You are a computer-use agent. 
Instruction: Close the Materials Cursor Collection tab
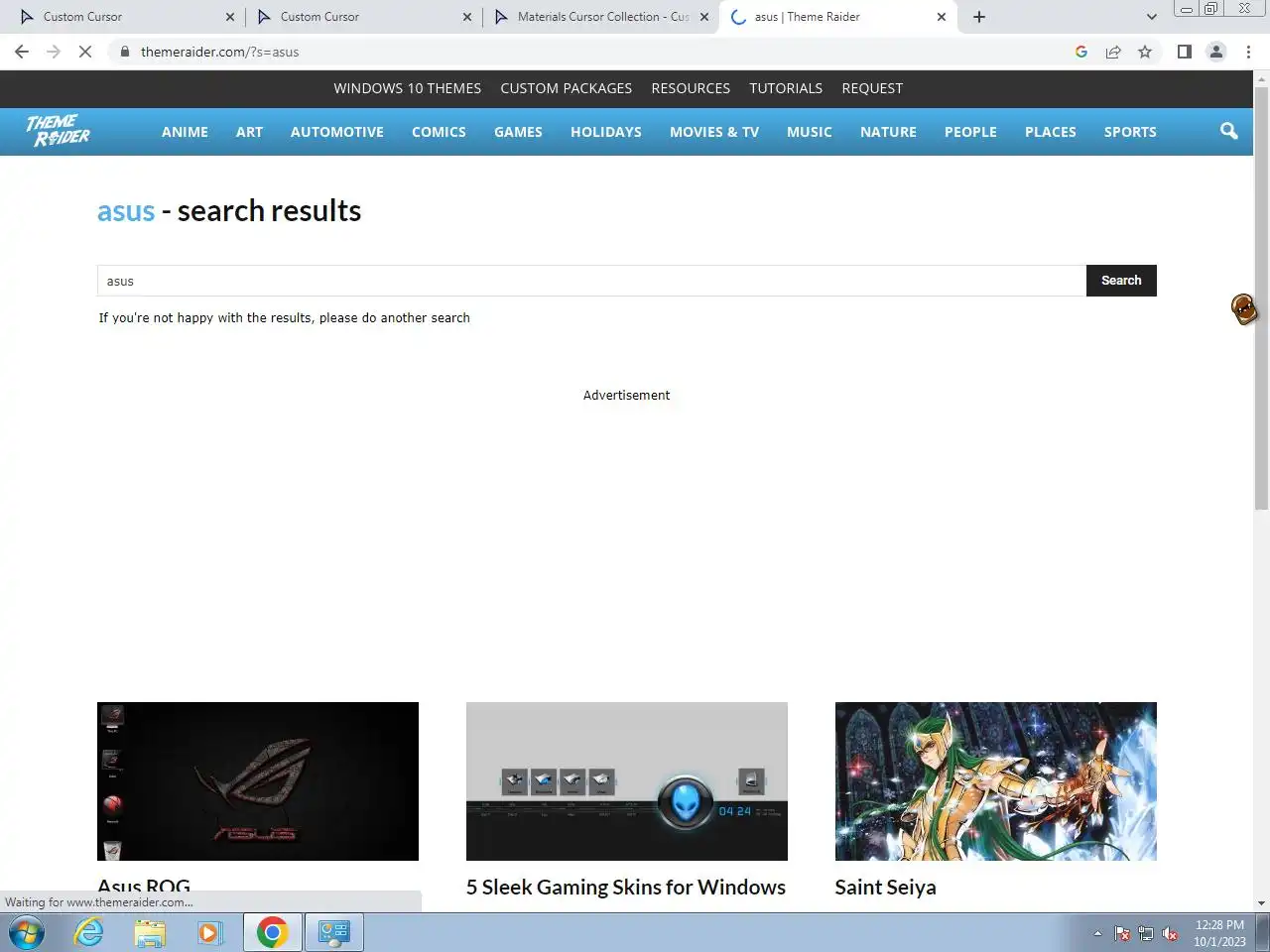tap(704, 17)
